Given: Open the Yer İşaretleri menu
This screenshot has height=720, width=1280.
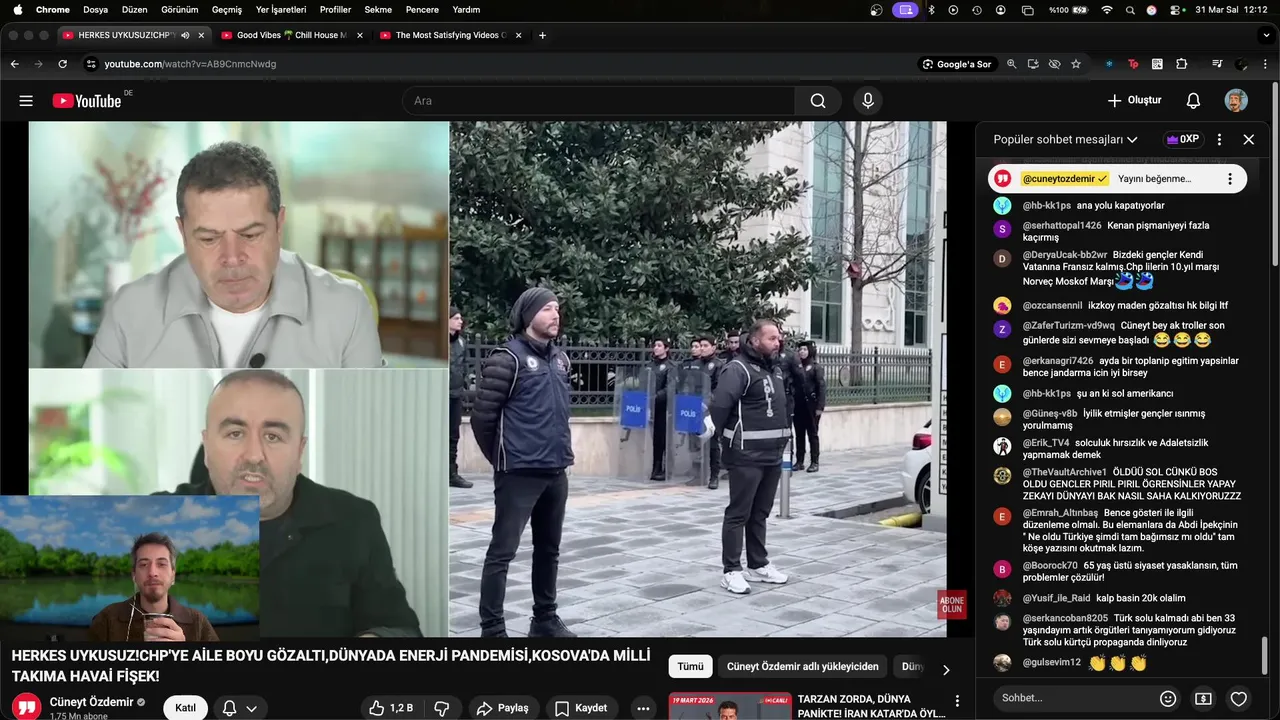Looking at the screenshot, I should (x=280, y=10).
